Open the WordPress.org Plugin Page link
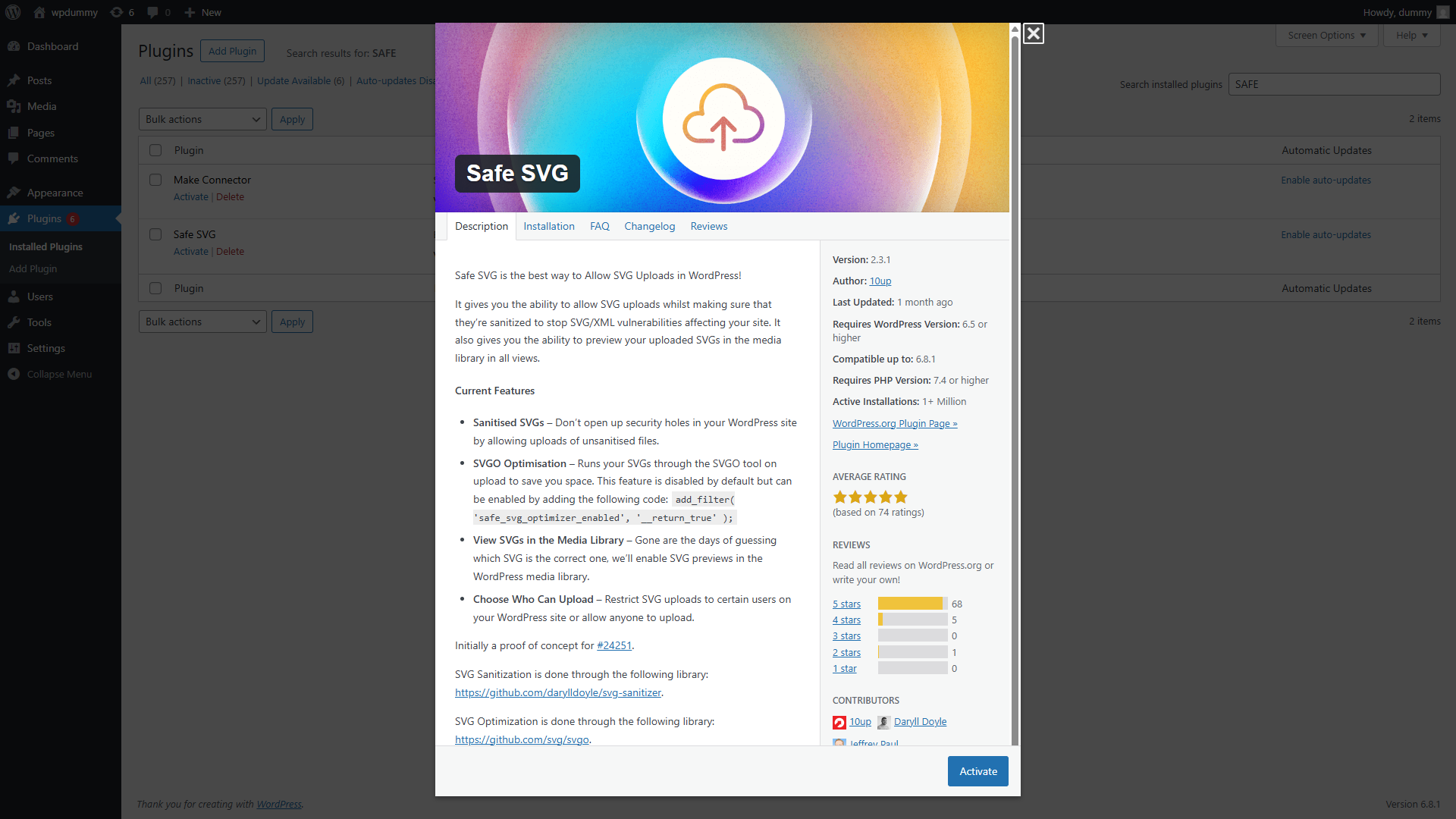Image resolution: width=1456 pixels, height=819 pixels. click(x=895, y=424)
